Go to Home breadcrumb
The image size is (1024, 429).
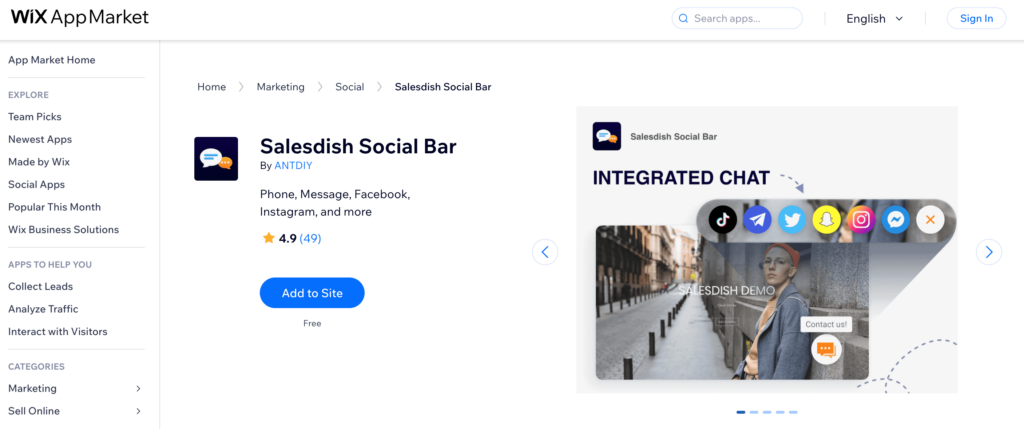tap(212, 87)
